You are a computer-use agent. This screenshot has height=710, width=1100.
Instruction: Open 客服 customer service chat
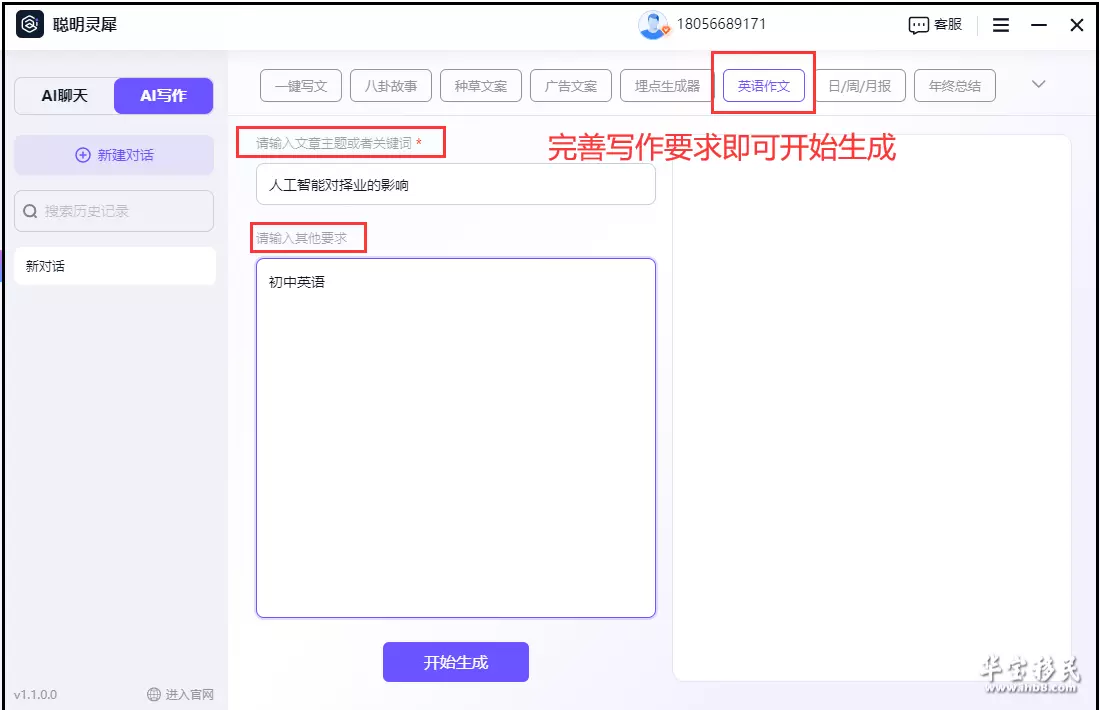pyautogui.click(x=935, y=25)
